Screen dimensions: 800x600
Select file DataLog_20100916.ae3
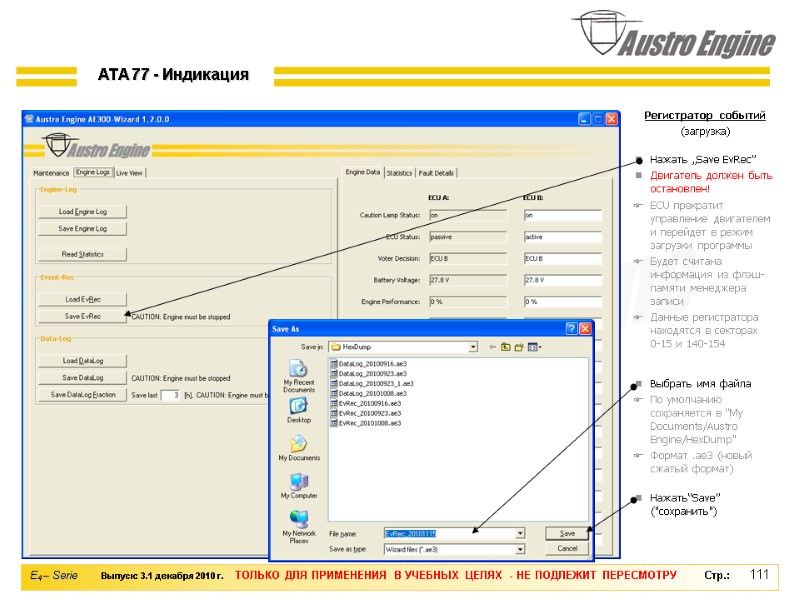coord(368,364)
